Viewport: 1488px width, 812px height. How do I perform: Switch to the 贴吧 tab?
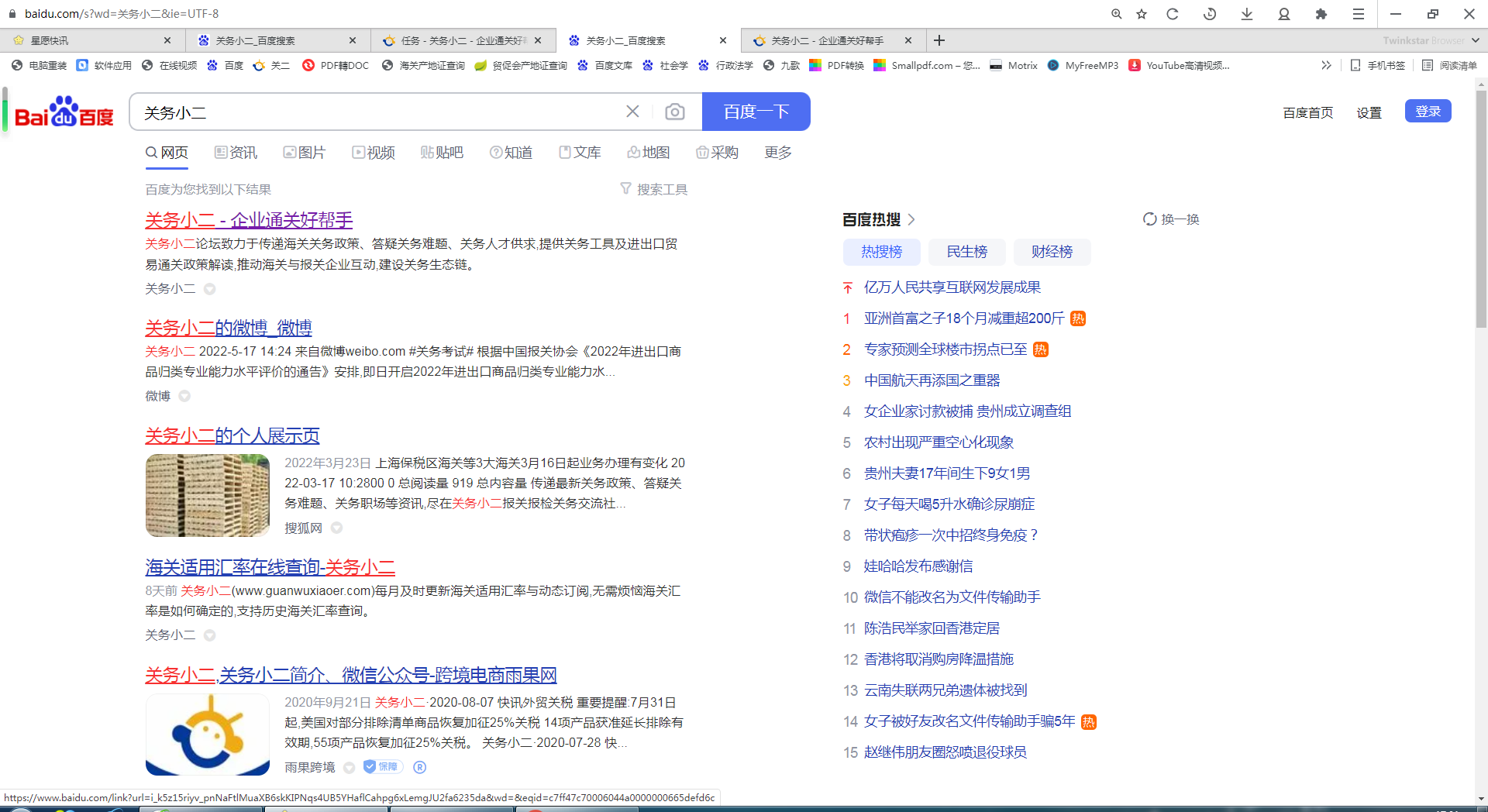click(441, 153)
